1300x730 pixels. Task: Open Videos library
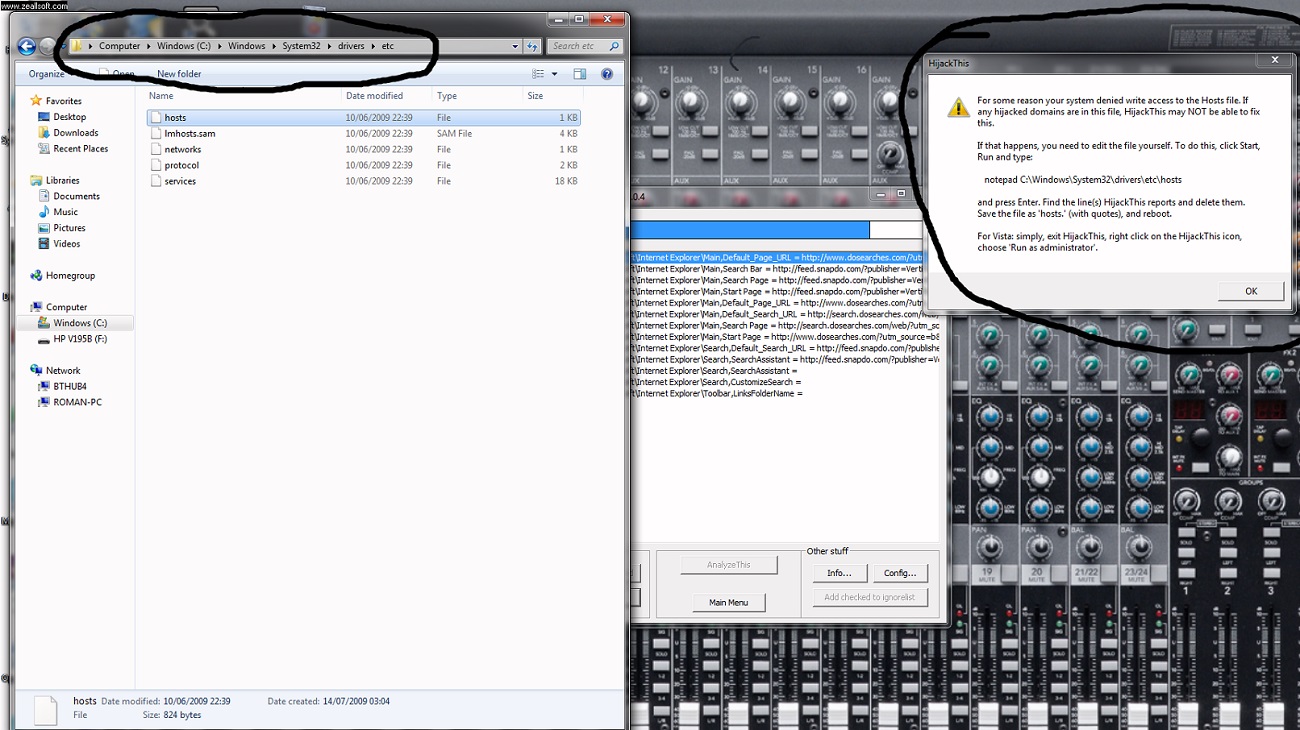coord(66,244)
